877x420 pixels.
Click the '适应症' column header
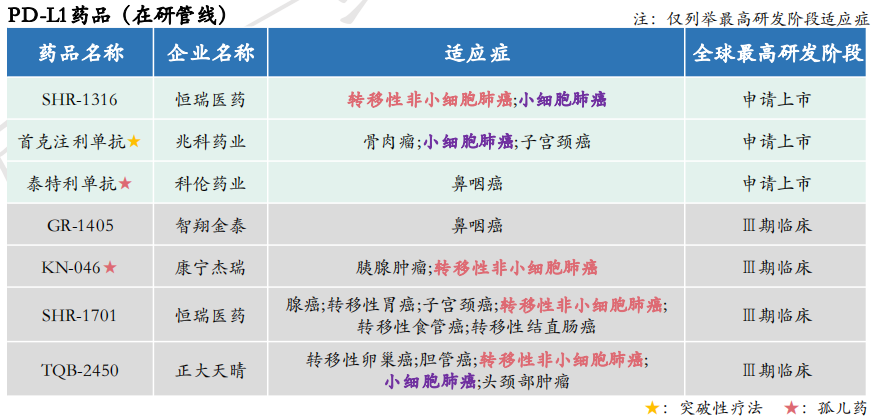click(477, 53)
